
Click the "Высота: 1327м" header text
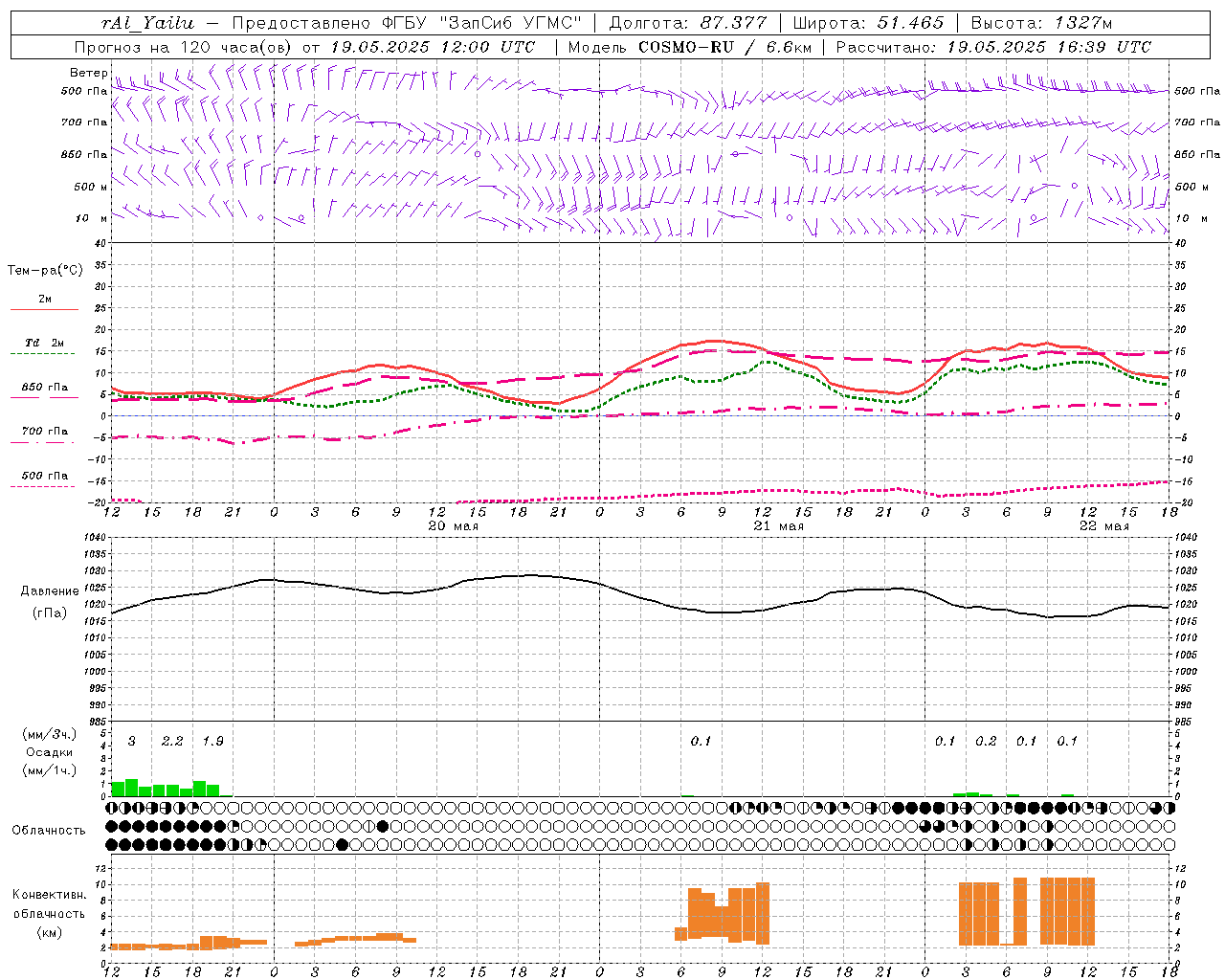(x=1041, y=23)
